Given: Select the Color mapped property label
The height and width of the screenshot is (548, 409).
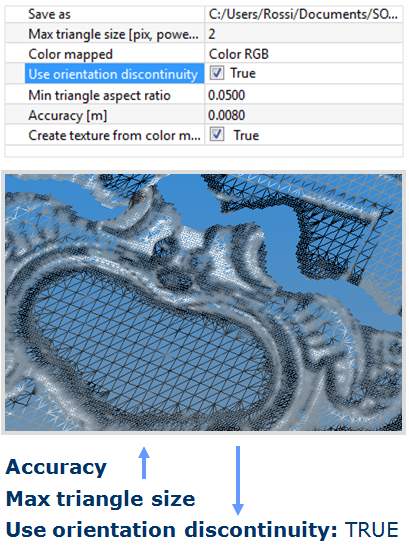Looking at the screenshot, I should coord(71,54).
